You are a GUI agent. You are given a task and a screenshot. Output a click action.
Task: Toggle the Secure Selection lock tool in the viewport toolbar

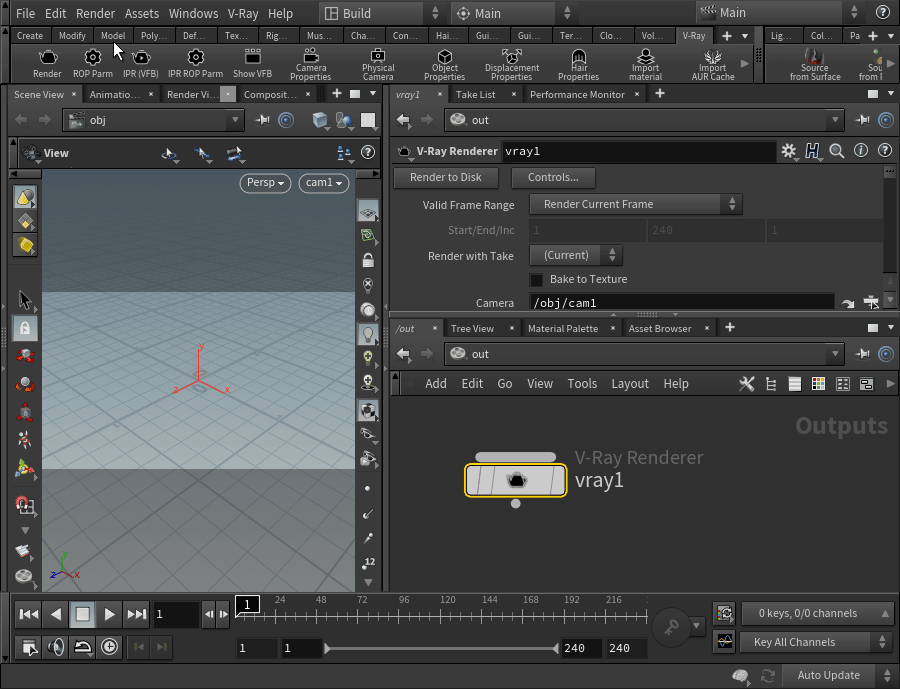click(25, 328)
